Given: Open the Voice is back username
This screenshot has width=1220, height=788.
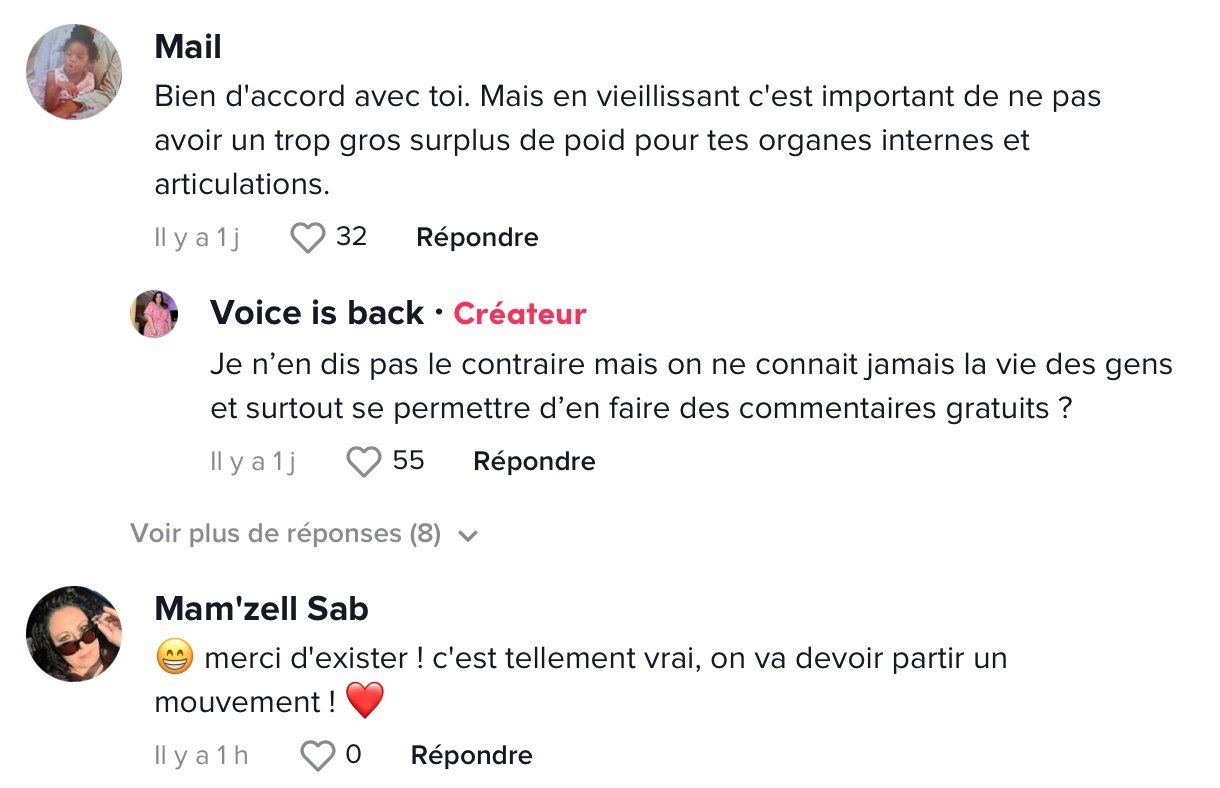Looking at the screenshot, I should pos(316,313).
